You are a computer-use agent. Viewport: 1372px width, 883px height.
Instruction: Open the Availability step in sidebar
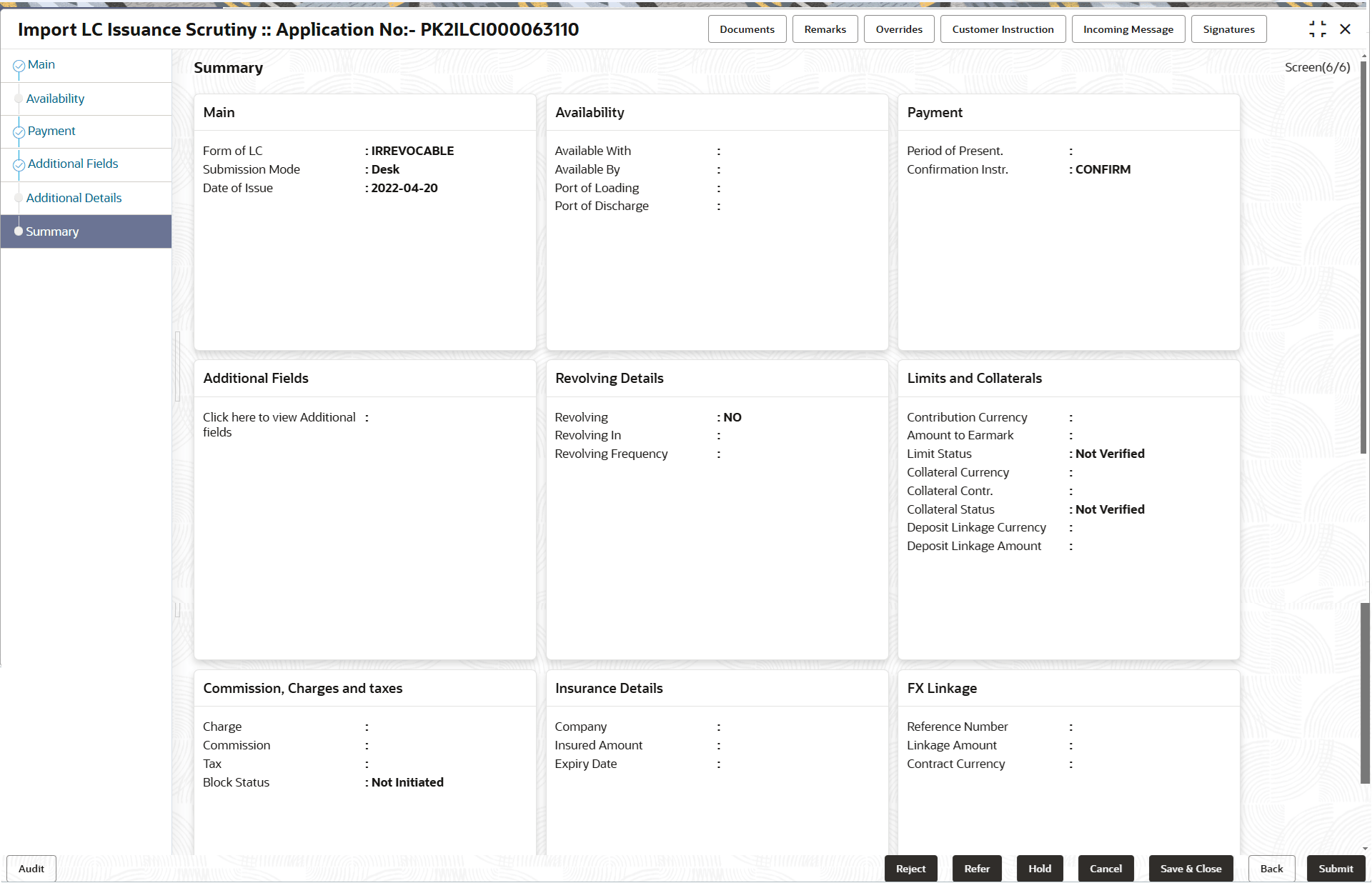[x=55, y=99]
